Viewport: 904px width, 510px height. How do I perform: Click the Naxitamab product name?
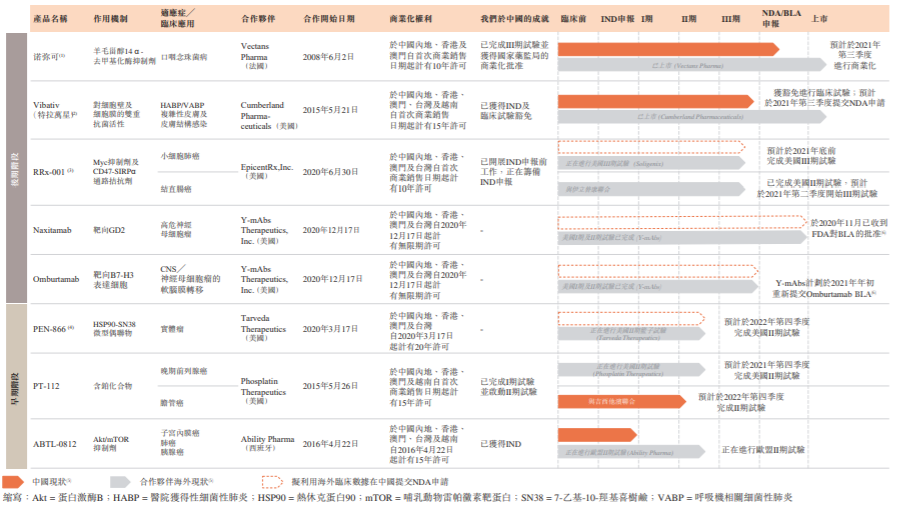[52, 230]
